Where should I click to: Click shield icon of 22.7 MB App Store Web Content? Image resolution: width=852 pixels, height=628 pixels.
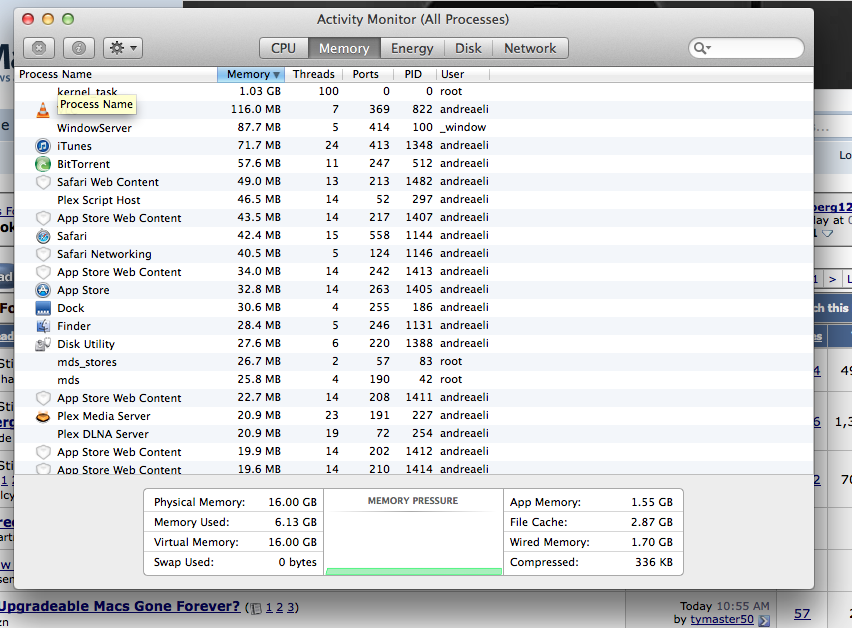pyautogui.click(x=43, y=398)
